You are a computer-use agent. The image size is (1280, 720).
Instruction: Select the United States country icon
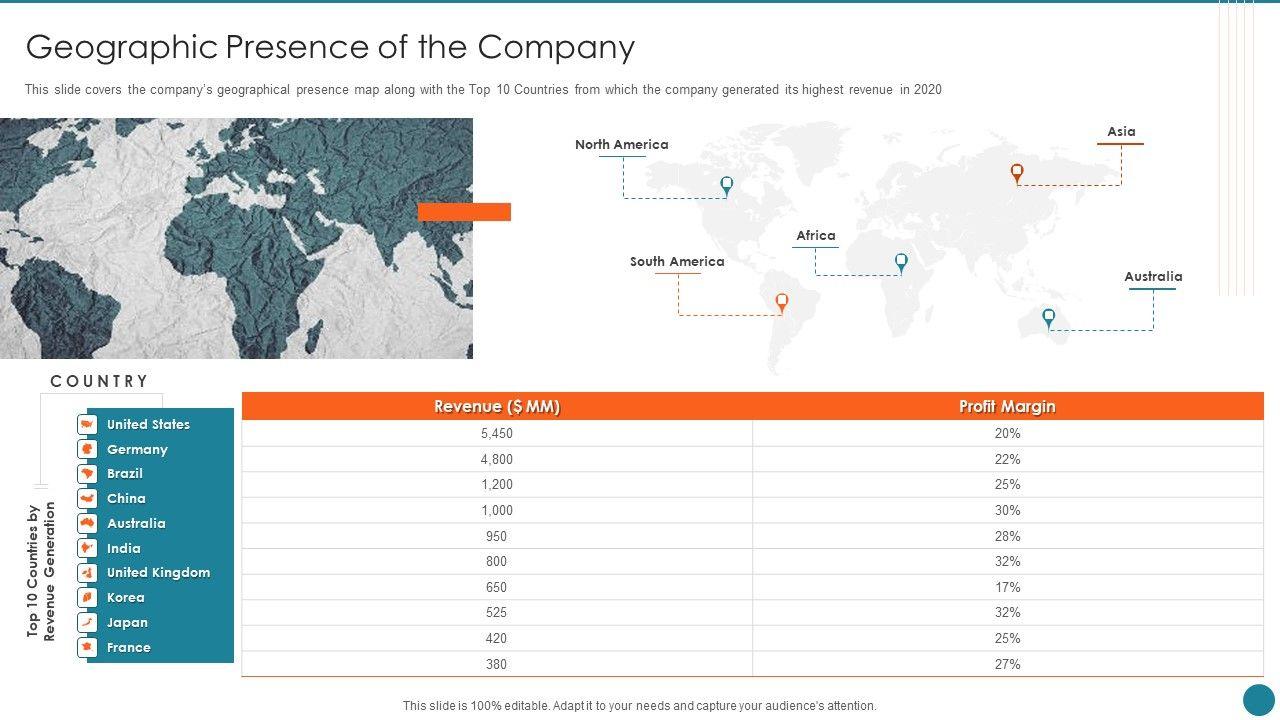tap(87, 424)
